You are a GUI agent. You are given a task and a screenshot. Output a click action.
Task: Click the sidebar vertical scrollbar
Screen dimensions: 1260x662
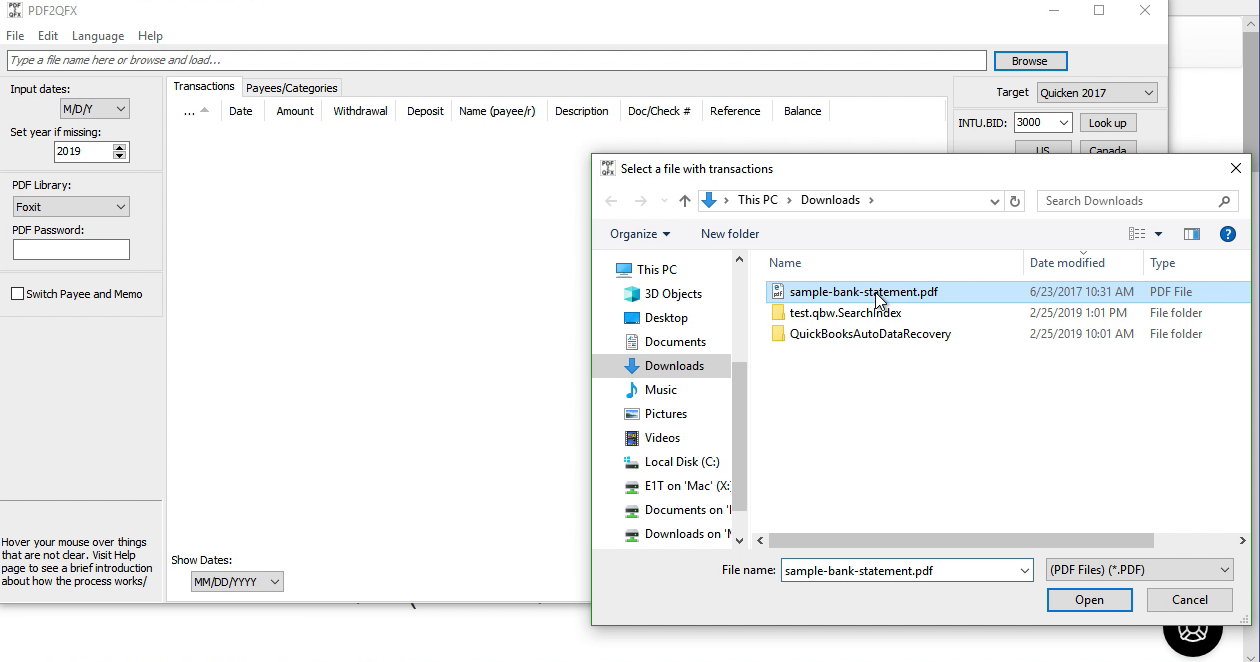(x=740, y=436)
